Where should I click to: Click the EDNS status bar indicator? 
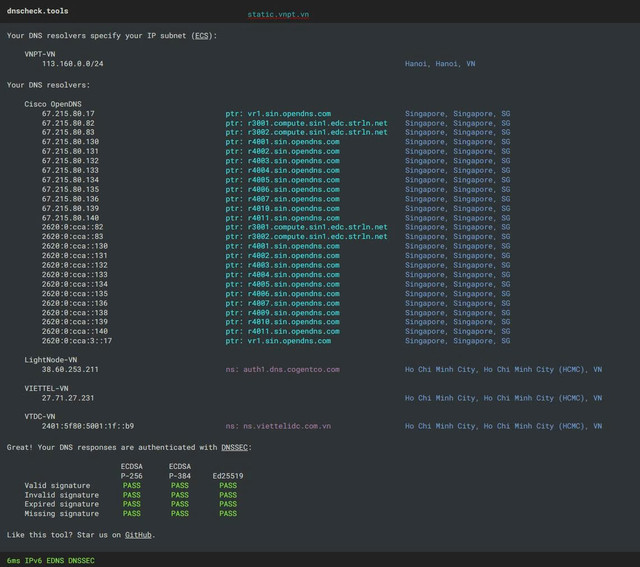[x=55, y=561]
